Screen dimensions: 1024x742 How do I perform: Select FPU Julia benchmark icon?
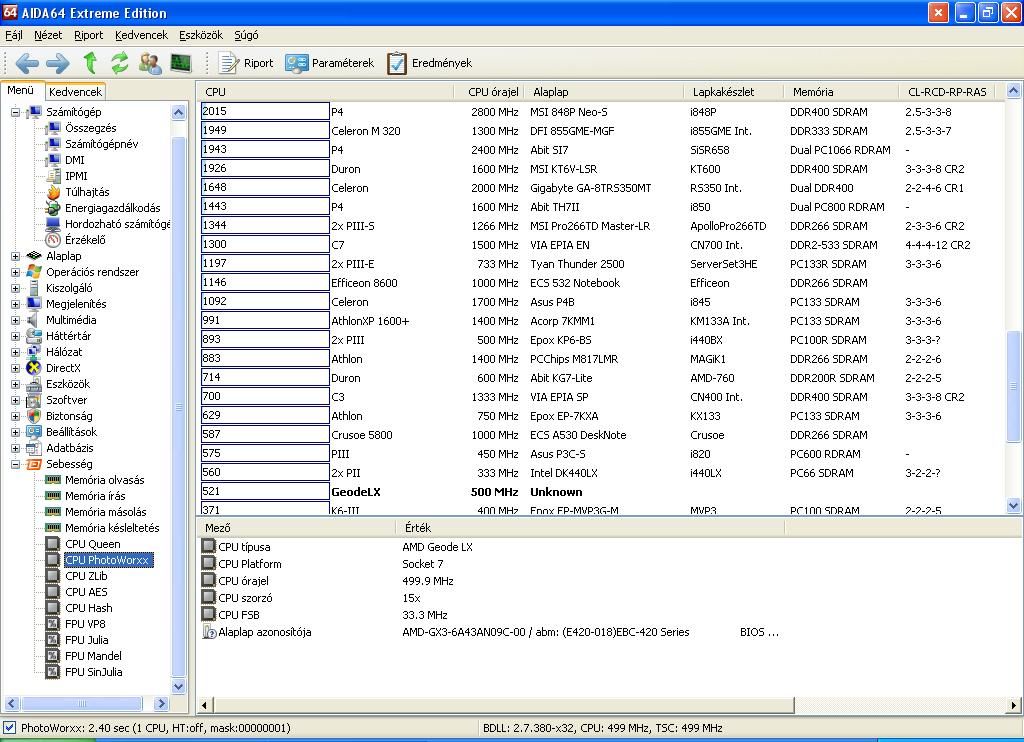[53, 640]
